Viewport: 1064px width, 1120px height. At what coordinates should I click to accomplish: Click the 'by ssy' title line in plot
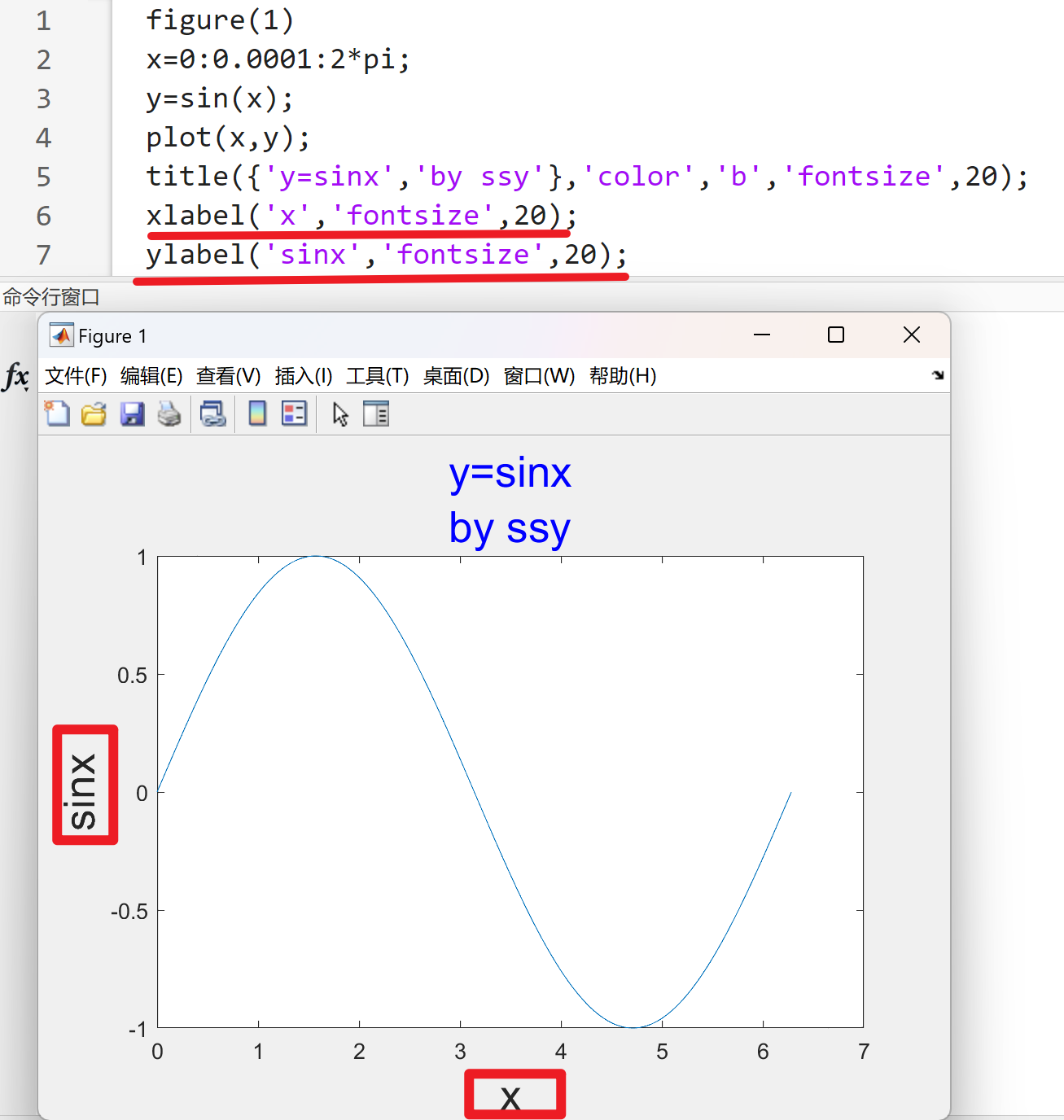pos(510,529)
